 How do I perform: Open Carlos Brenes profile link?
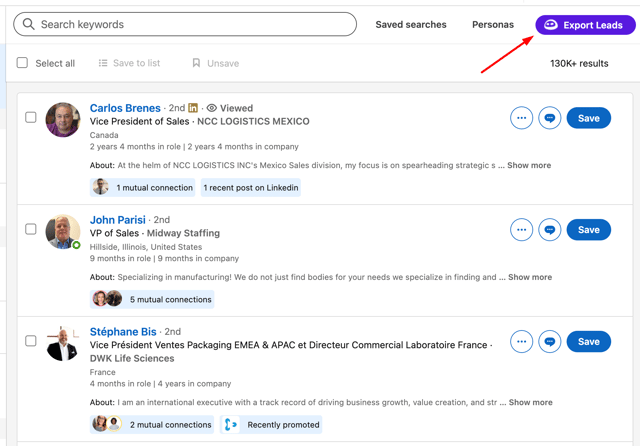[x=125, y=108]
